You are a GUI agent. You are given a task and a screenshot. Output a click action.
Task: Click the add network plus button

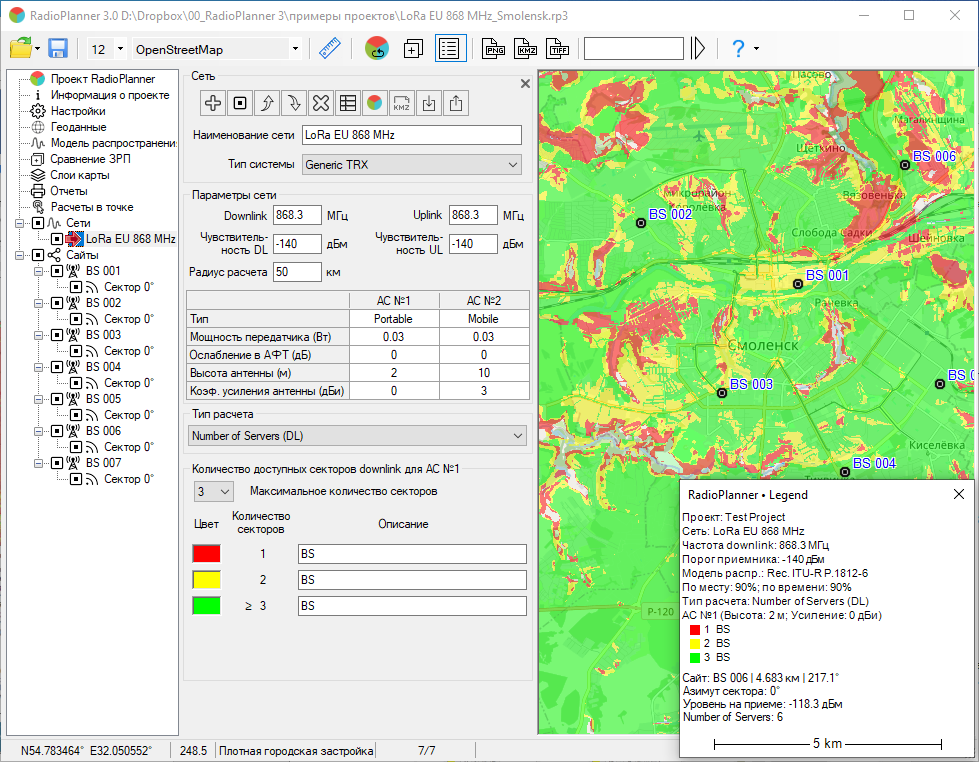(213, 102)
